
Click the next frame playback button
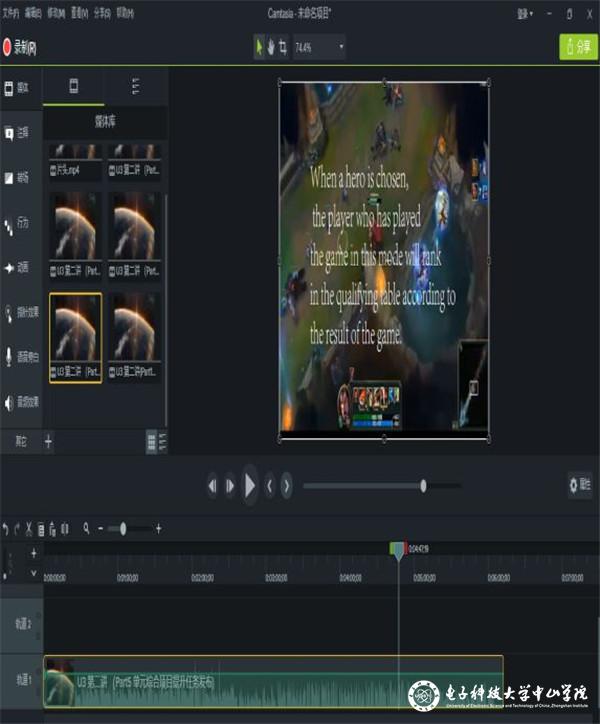(230, 486)
